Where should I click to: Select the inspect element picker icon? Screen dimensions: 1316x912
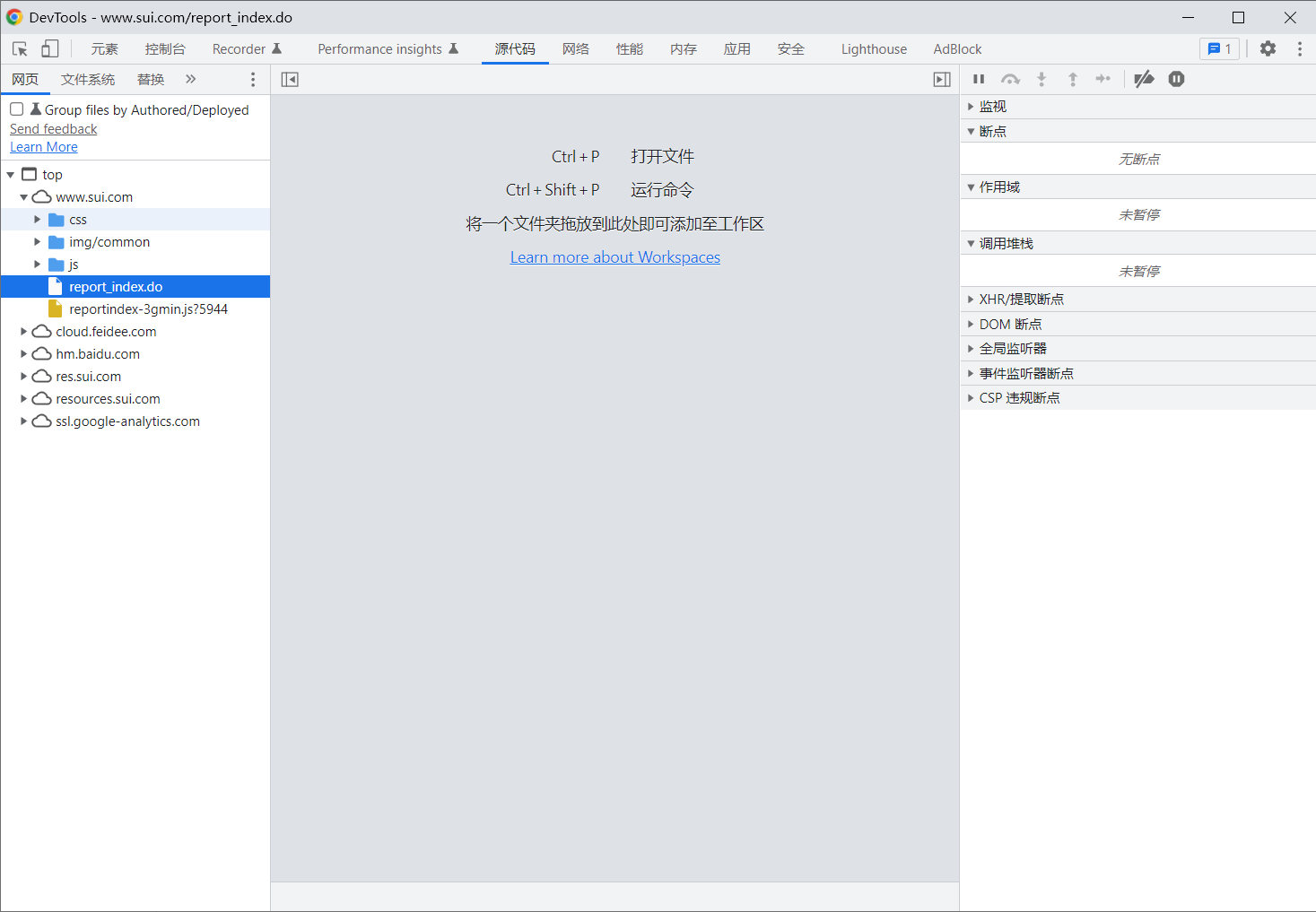[x=20, y=49]
